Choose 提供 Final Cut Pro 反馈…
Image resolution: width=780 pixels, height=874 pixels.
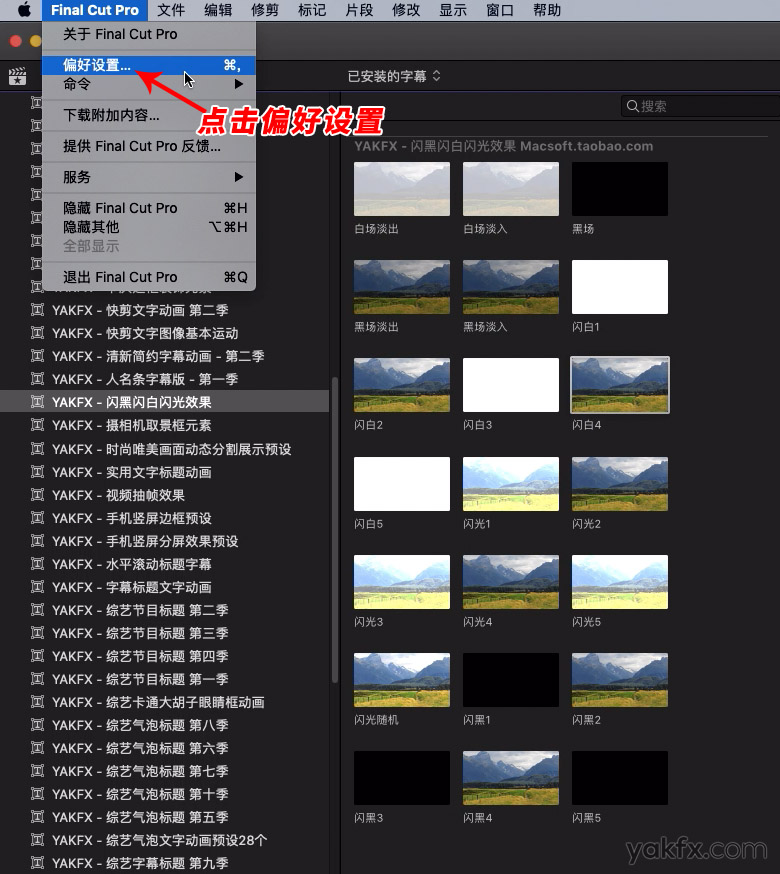pyautogui.click(x=149, y=146)
